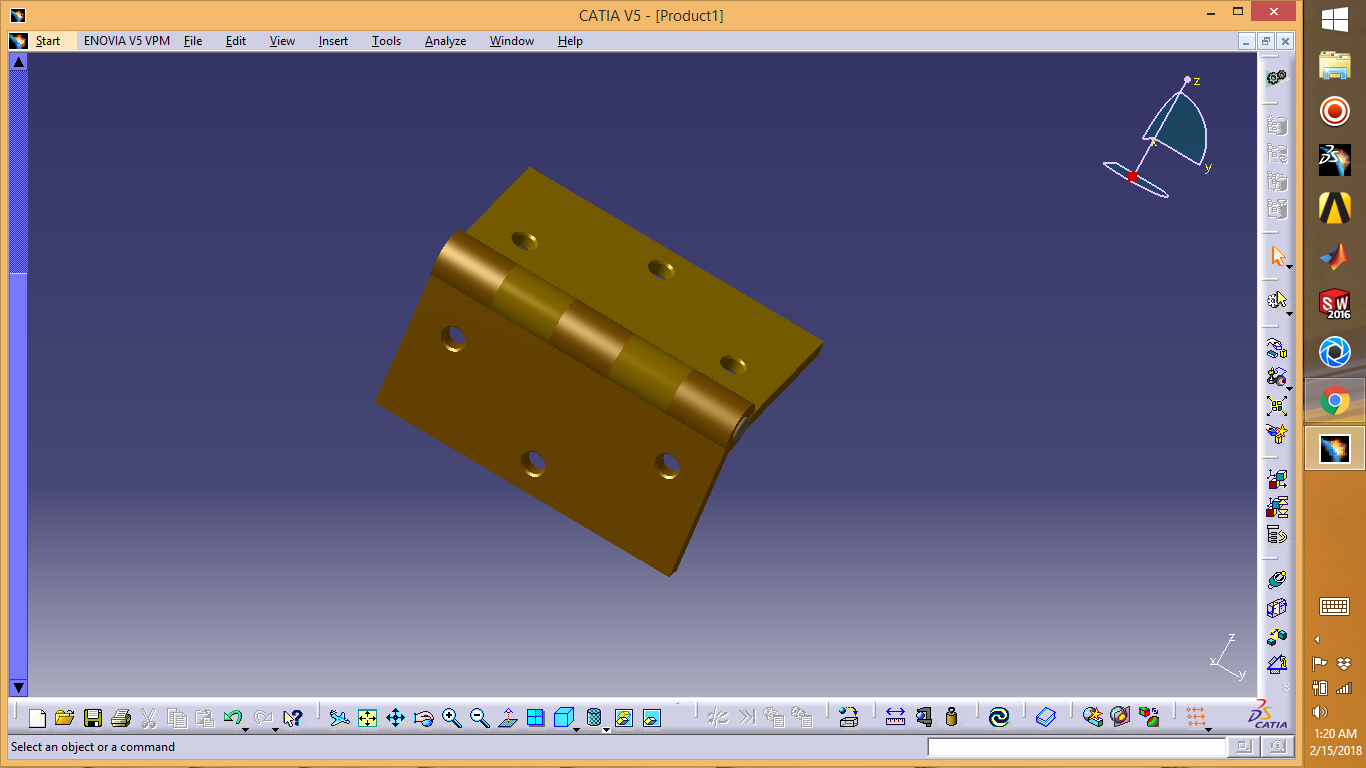Open the View menu
Viewport: 1366px width, 768px height.
click(283, 41)
